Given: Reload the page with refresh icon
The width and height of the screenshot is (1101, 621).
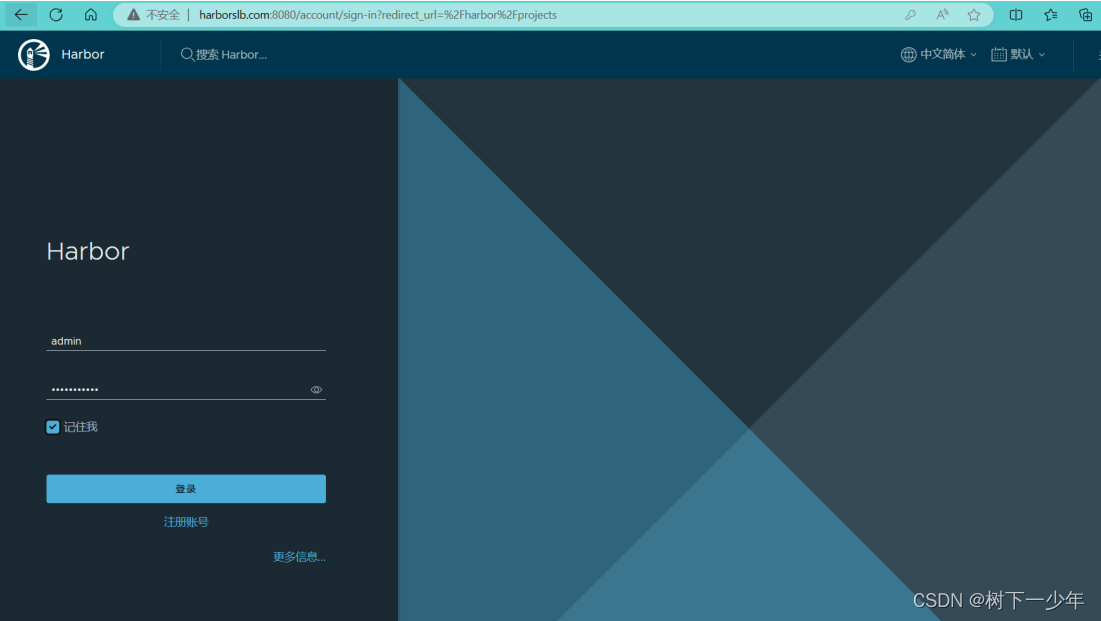Looking at the screenshot, I should [x=56, y=14].
